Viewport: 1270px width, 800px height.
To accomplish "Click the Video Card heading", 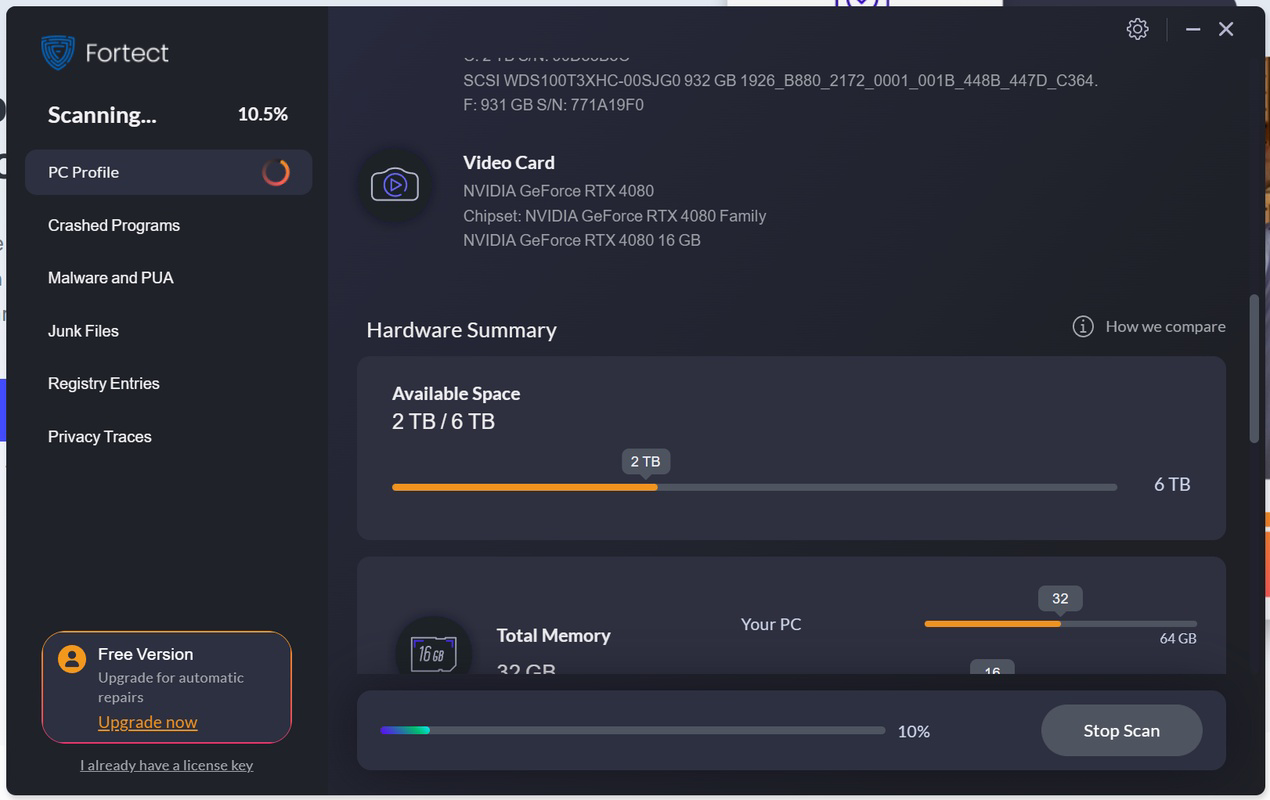I will pos(509,163).
